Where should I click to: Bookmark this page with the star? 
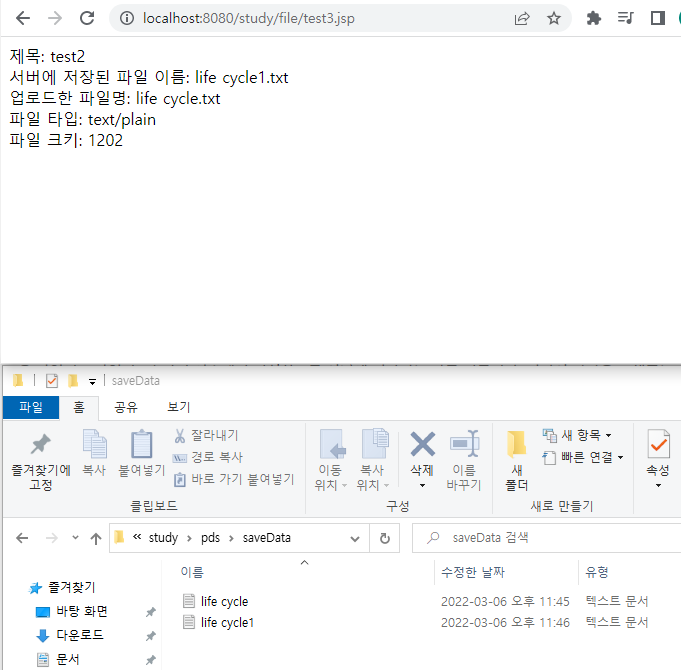553,18
